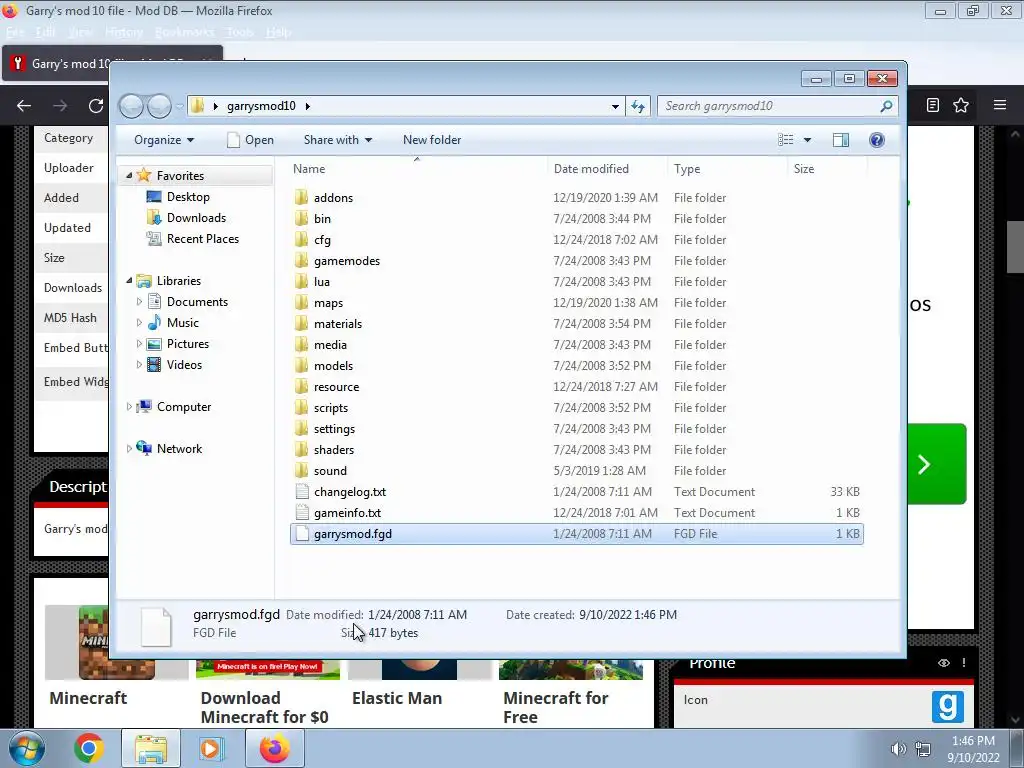The image size is (1024, 768).
Task: Expand the Network tree node
Action: pyautogui.click(x=129, y=449)
